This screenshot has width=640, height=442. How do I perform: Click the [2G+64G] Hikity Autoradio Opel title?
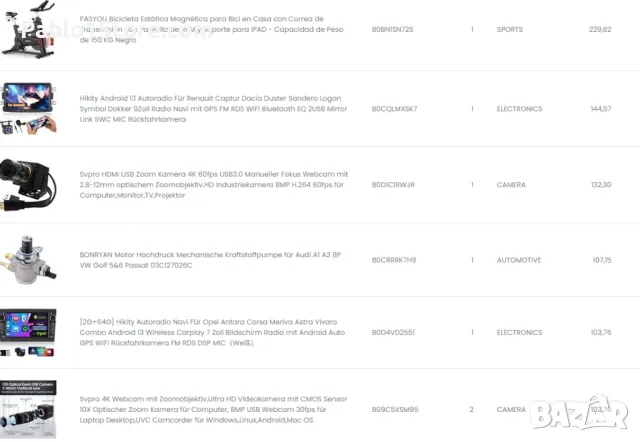[213, 332]
